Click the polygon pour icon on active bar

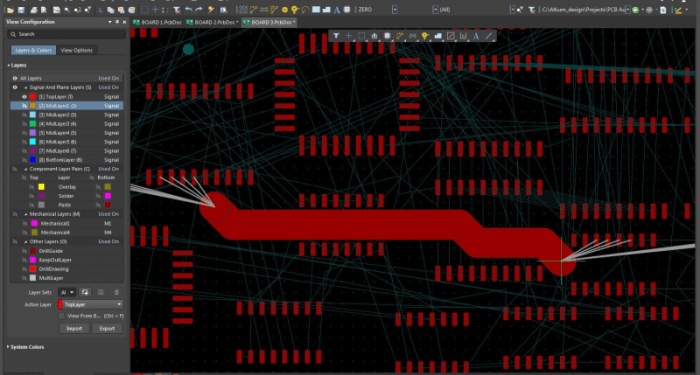point(438,36)
